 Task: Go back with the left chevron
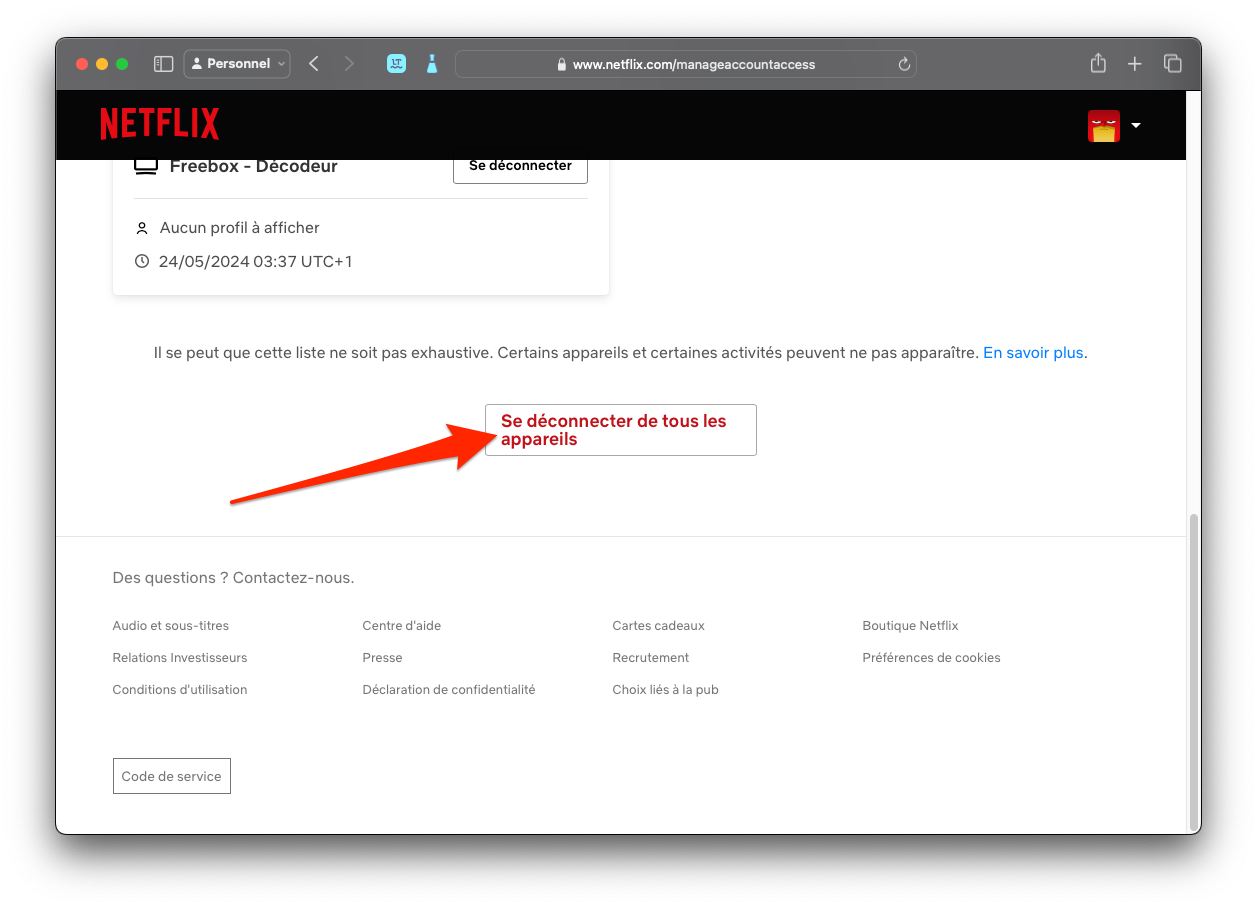coord(314,64)
